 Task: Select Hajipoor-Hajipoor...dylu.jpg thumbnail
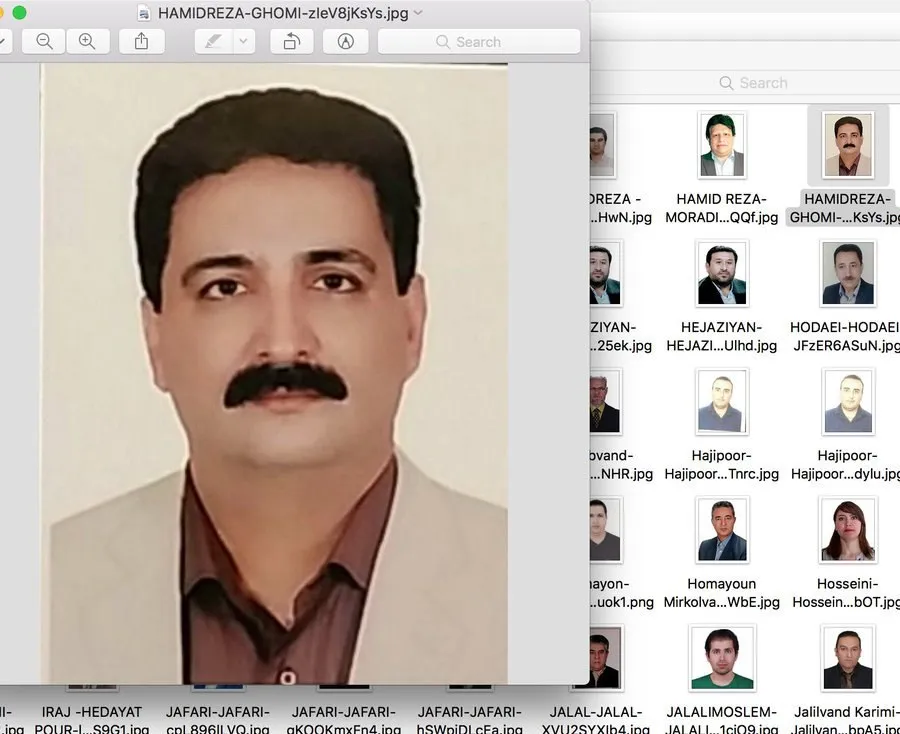(848, 402)
